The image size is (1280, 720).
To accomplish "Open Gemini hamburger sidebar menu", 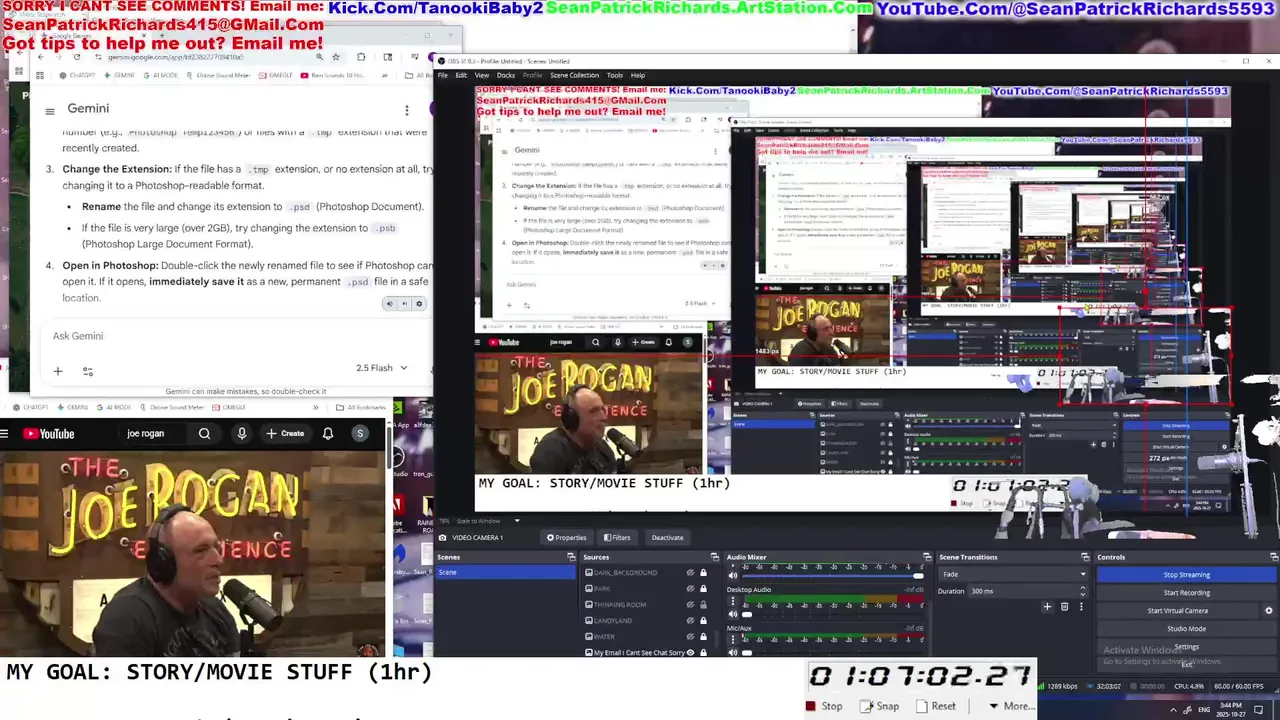I will pos(49,111).
